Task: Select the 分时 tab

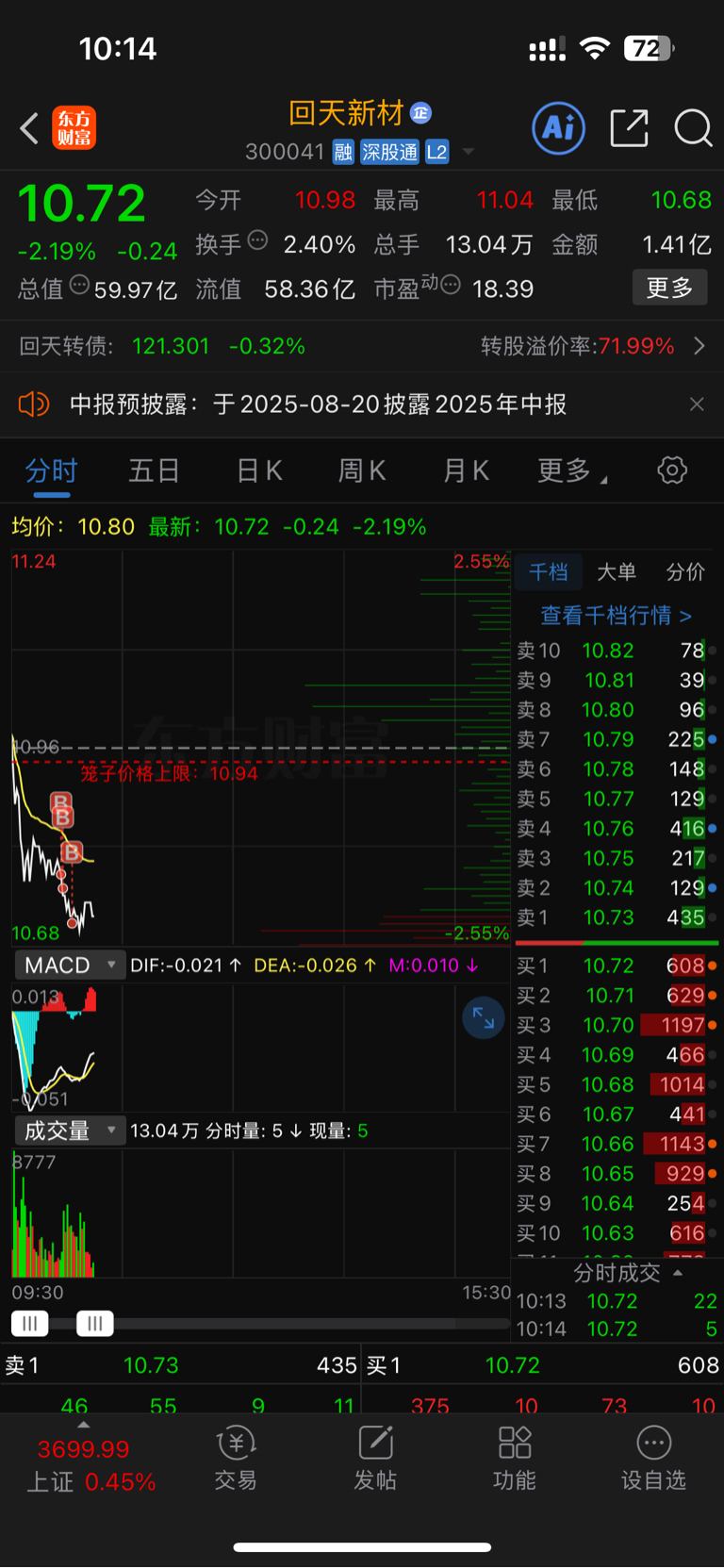Action: click(51, 470)
